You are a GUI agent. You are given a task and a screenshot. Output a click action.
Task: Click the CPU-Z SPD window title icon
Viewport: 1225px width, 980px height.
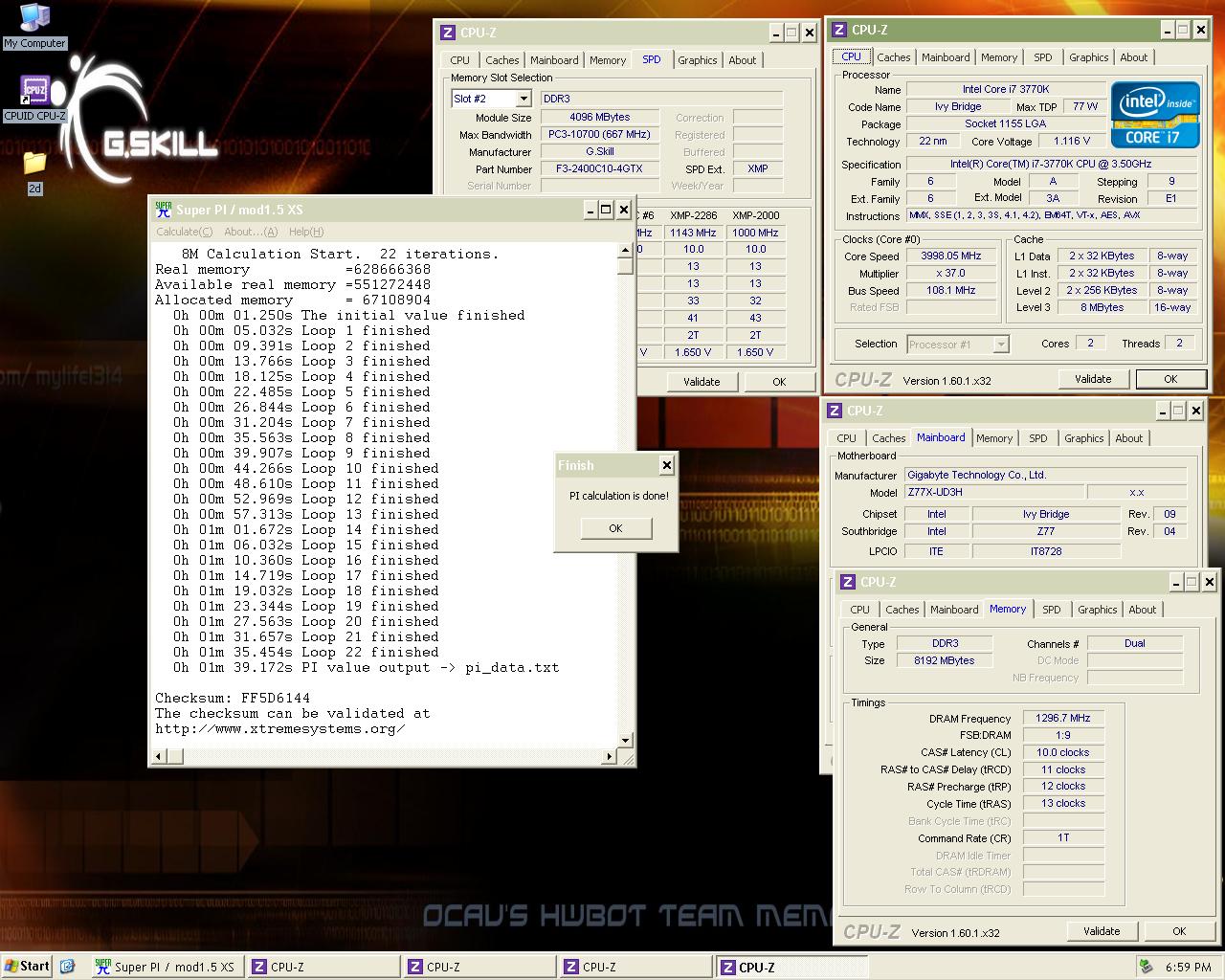[447, 33]
